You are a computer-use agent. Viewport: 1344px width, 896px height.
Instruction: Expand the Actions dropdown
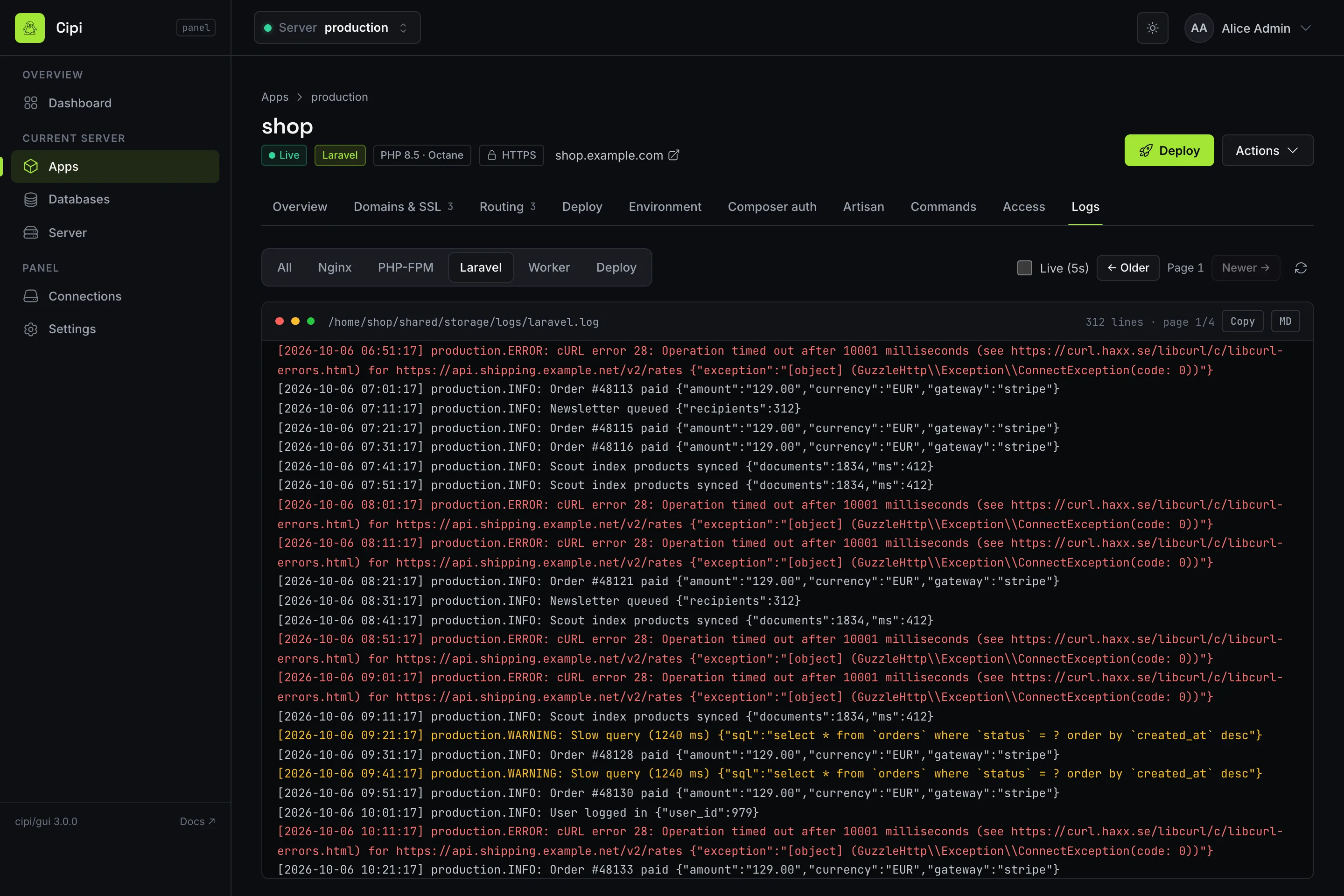coord(1267,150)
